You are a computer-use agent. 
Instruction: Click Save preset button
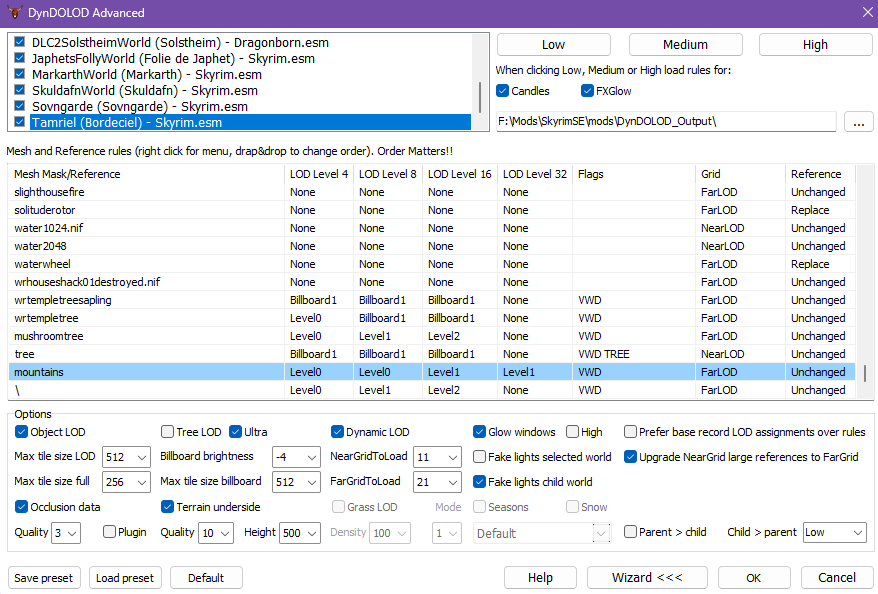(44, 578)
